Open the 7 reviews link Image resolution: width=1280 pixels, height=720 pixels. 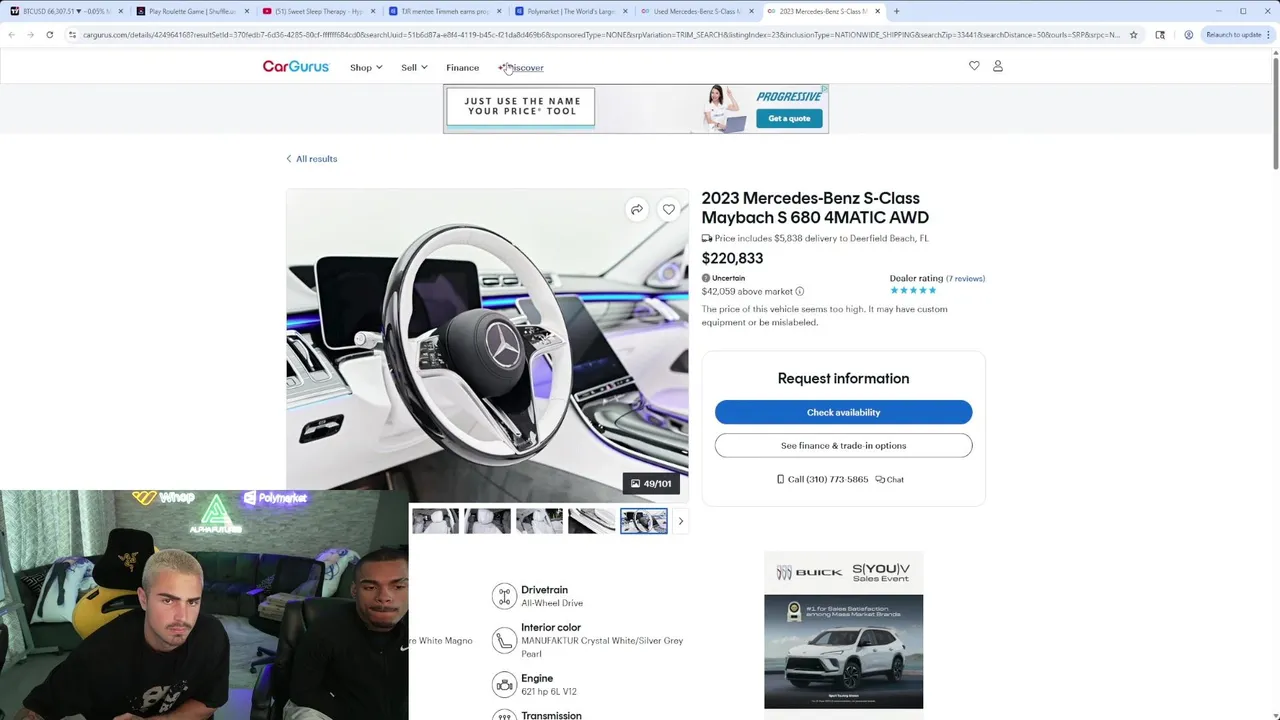click(966, 279)
